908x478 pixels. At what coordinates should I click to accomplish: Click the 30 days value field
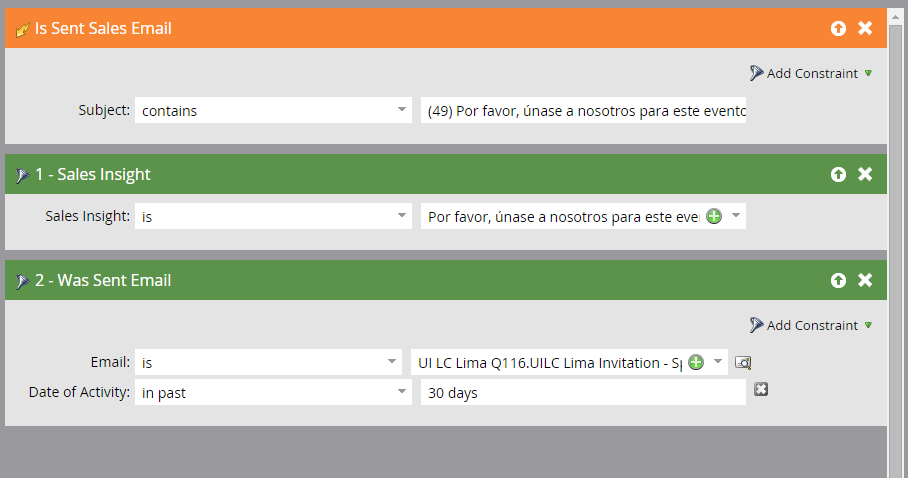click(x=583, y=393)
